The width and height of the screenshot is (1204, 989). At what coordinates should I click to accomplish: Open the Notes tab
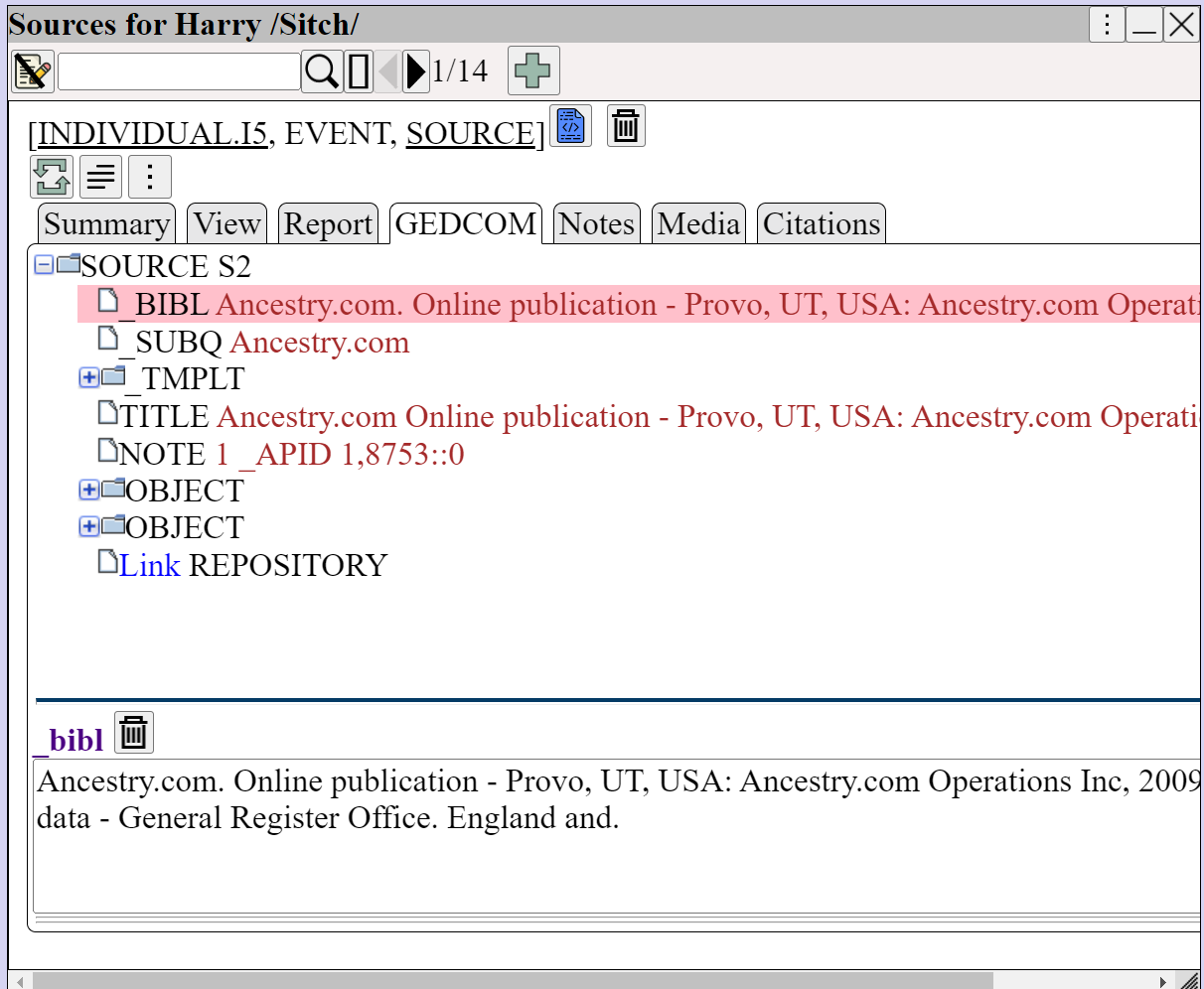(597, 223)
